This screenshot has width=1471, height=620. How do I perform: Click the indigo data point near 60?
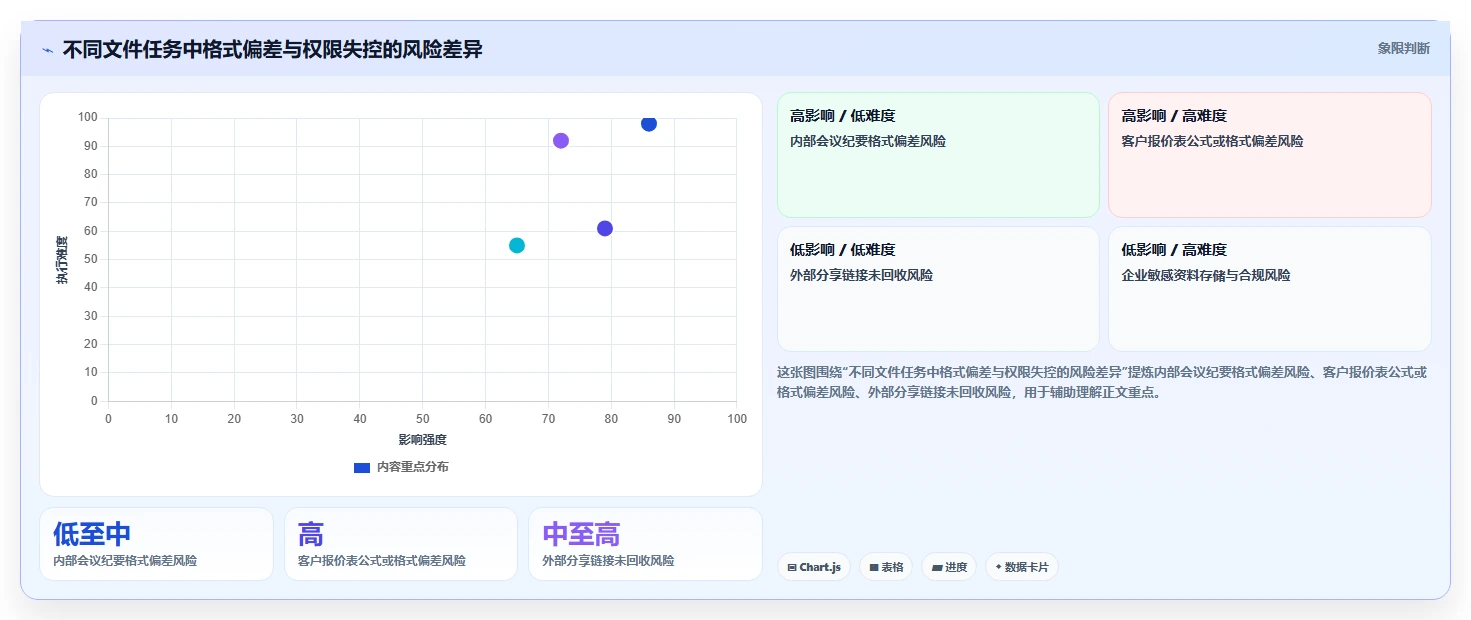click(605, 228)
